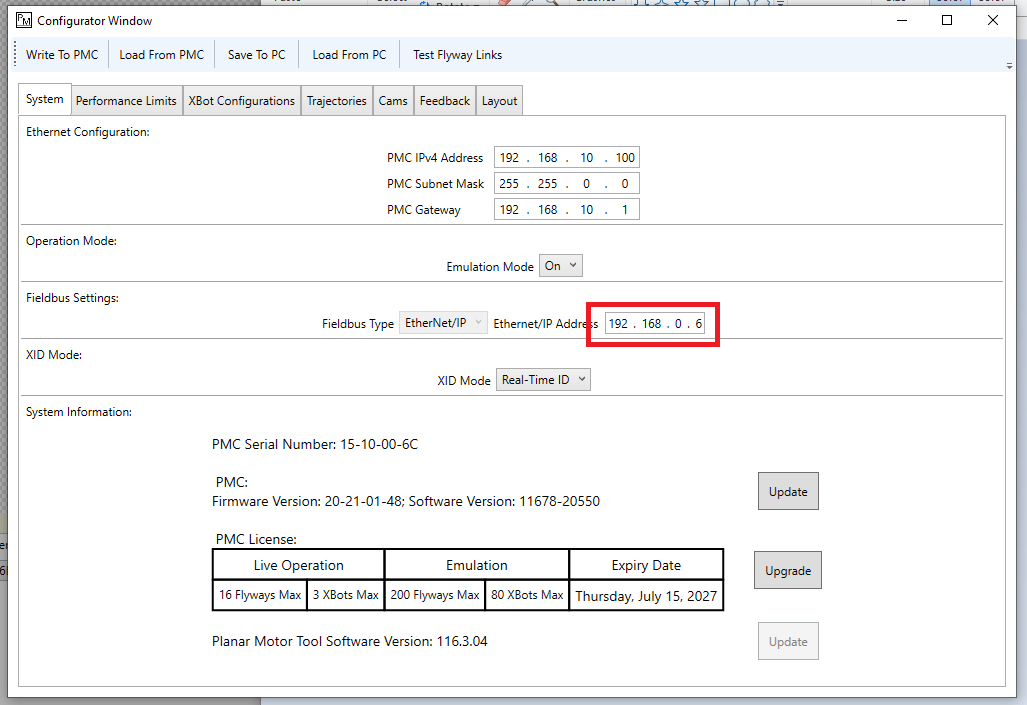This screenshot has width=1027, height=705.
Task: Click the PMC IPv4 Address field
Action: click(566, 158)
